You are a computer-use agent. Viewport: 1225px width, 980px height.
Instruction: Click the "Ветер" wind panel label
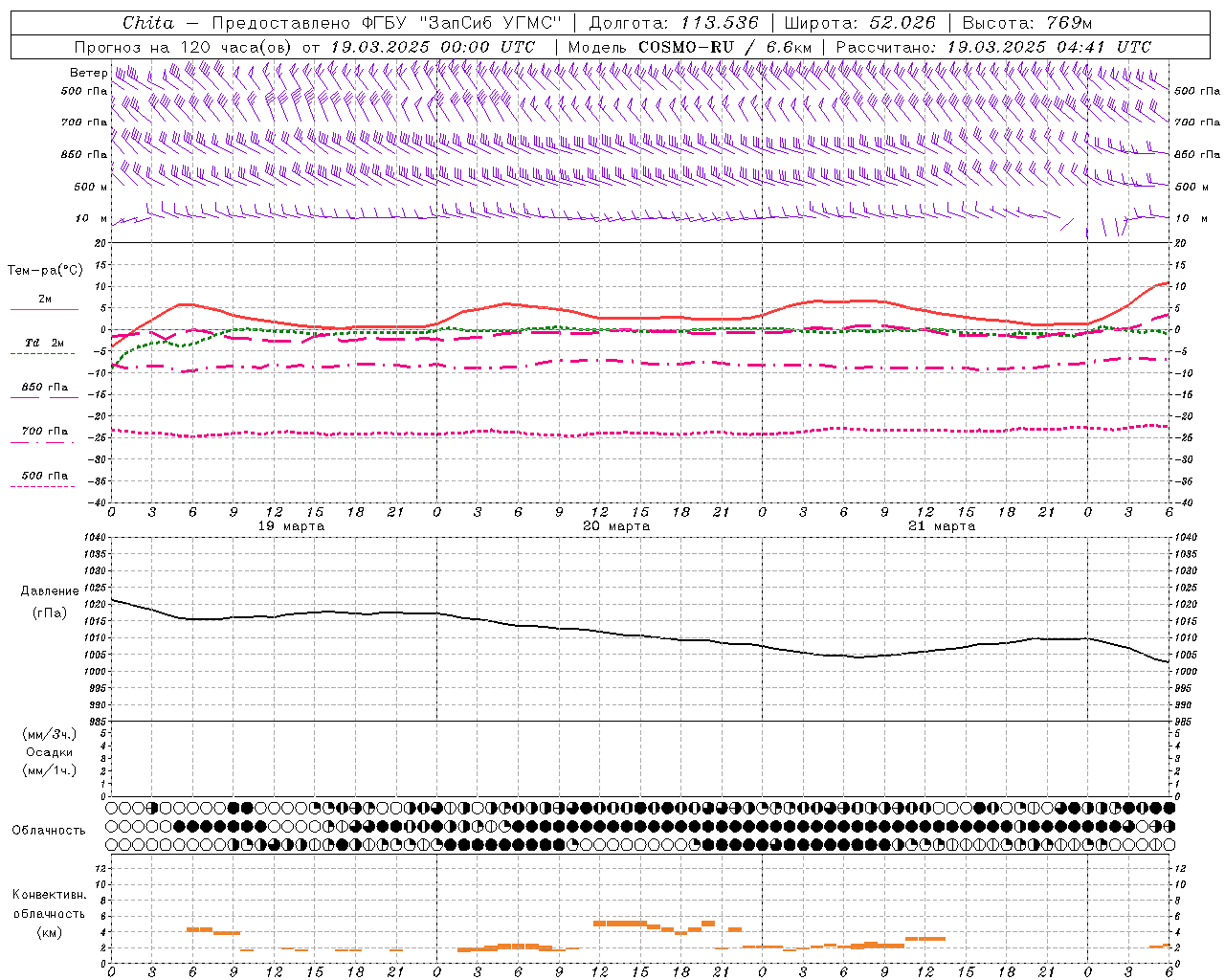pyautogui.click(x=89, y=73)
